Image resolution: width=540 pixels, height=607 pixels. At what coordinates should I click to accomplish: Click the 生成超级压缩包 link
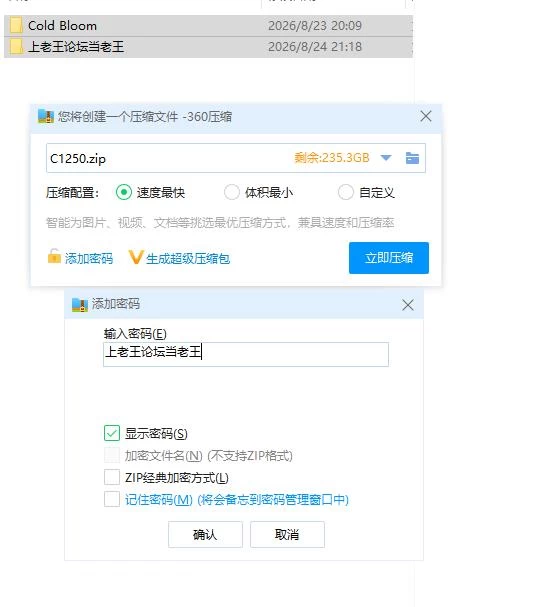(x=188, y=258)
